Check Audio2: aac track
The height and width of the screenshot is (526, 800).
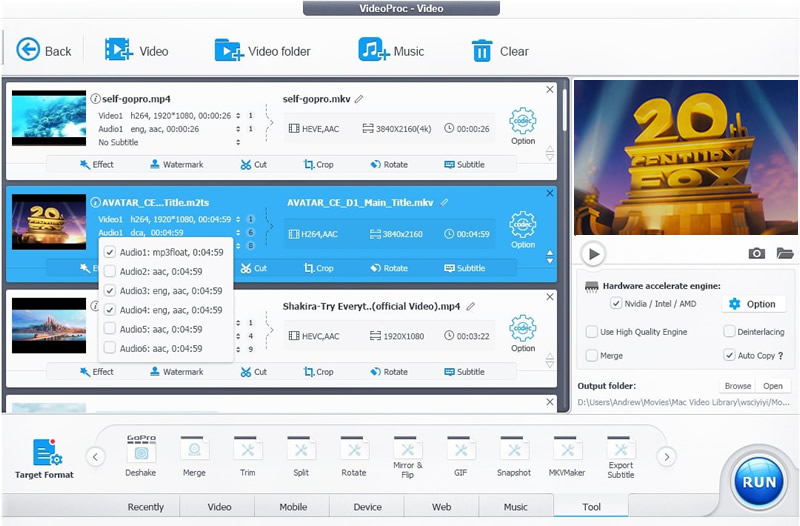[x=110, y=271]
